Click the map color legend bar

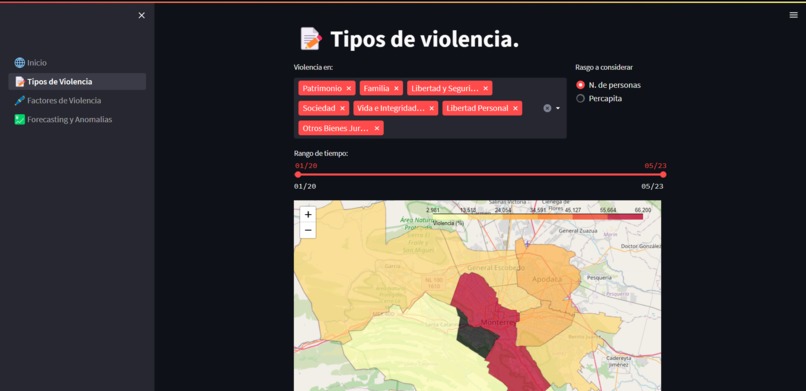point(538,217)
